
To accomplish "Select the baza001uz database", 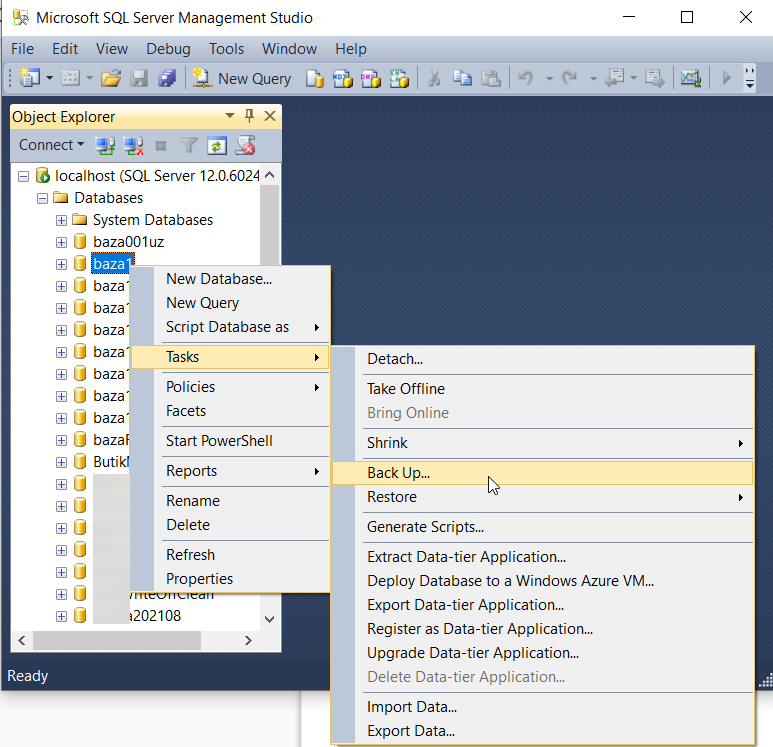I will 128,242.
